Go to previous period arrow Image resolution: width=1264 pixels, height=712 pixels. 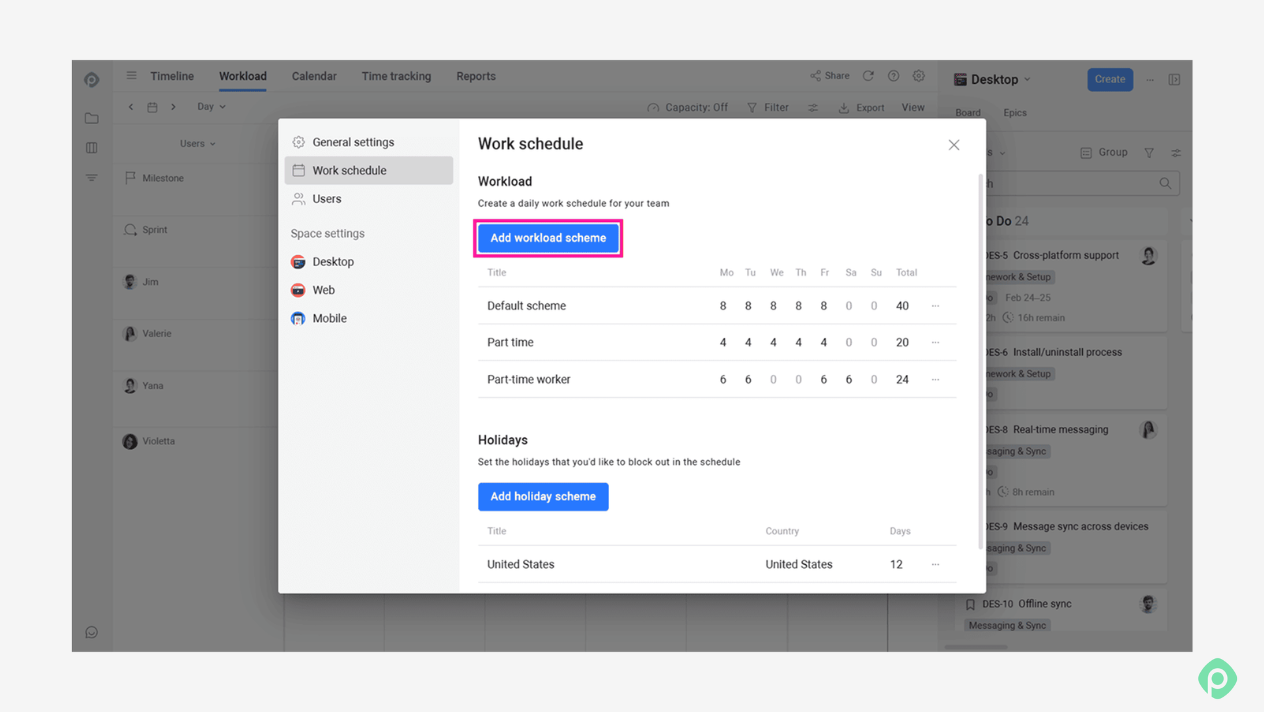(131, 107)
